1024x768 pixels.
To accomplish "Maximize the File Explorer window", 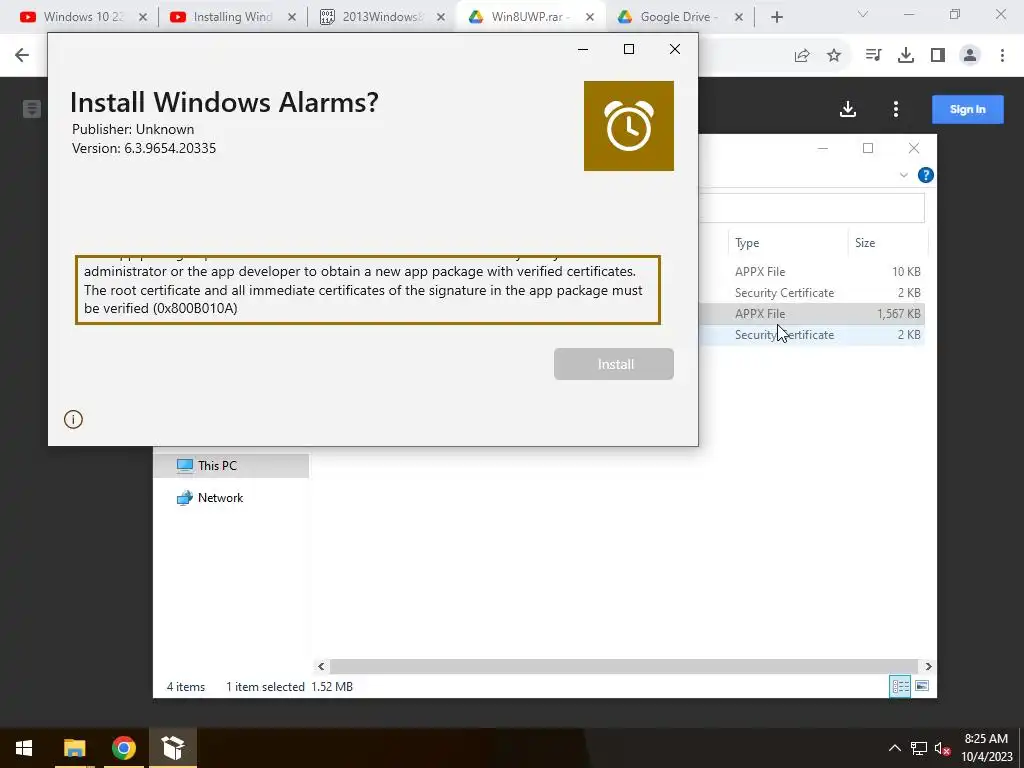I will point(868,148).
